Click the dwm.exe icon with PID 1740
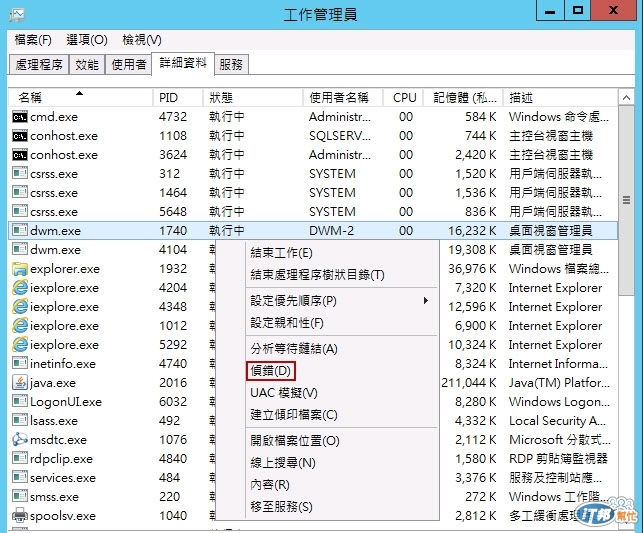643x533 pixels. (x=20, y=231)
